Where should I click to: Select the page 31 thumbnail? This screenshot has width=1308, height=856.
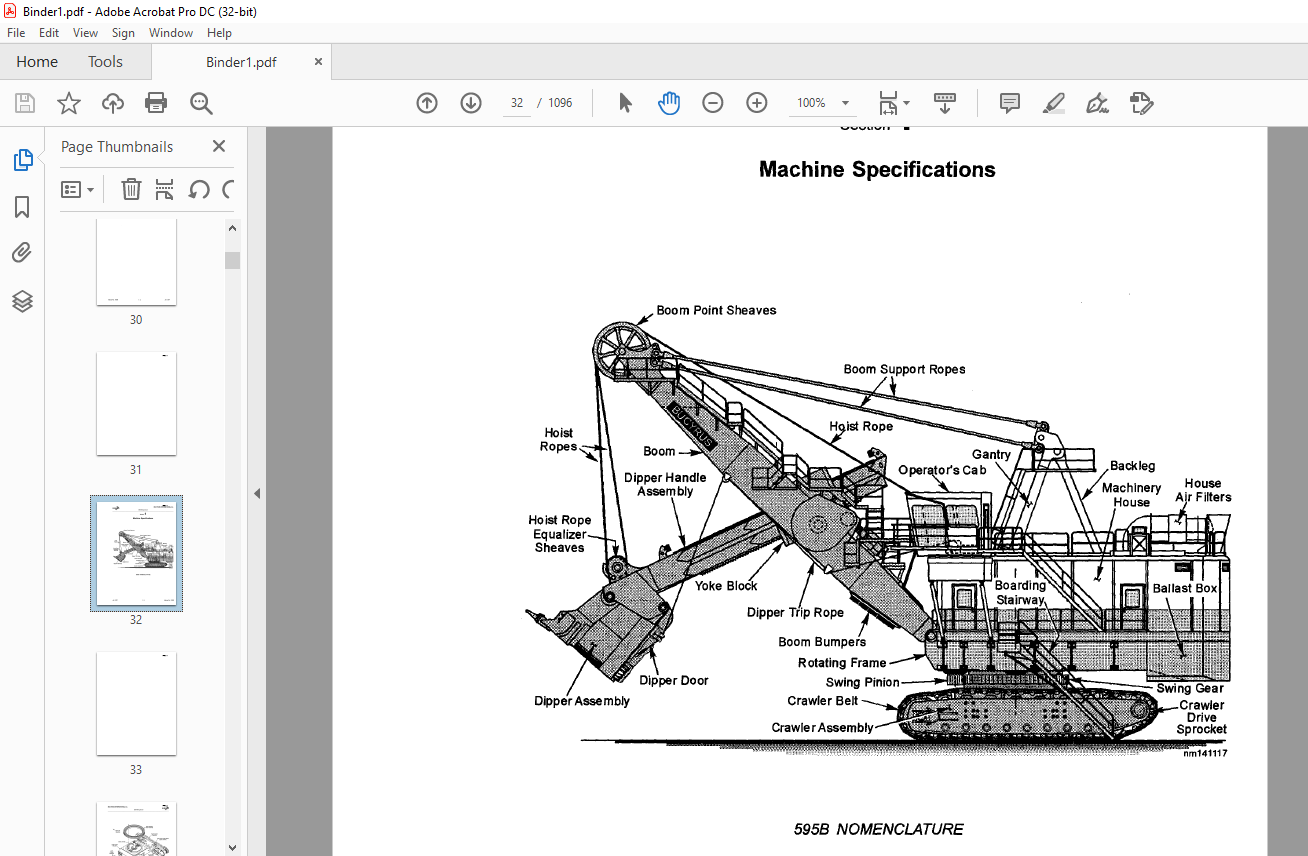pos(136,404)
